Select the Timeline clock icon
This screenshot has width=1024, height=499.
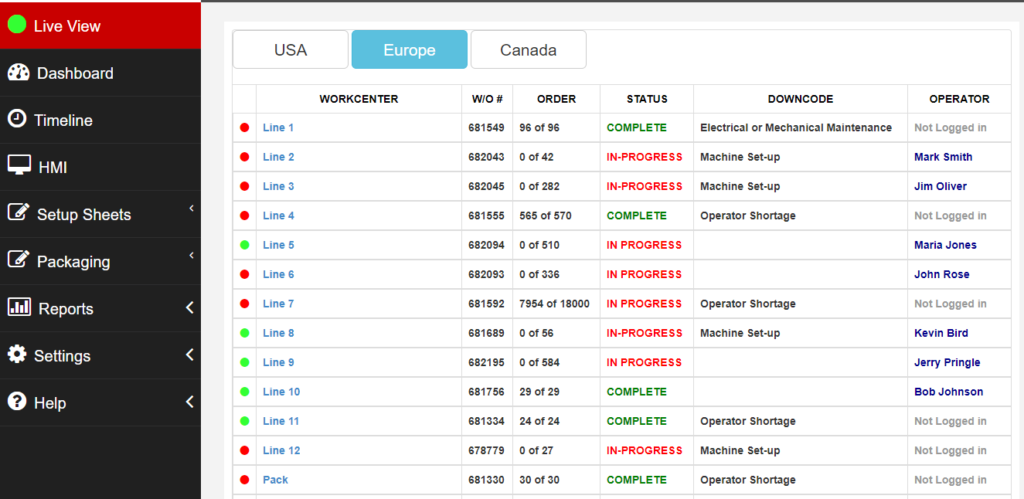pyautogui.click(x=17, y=119)
